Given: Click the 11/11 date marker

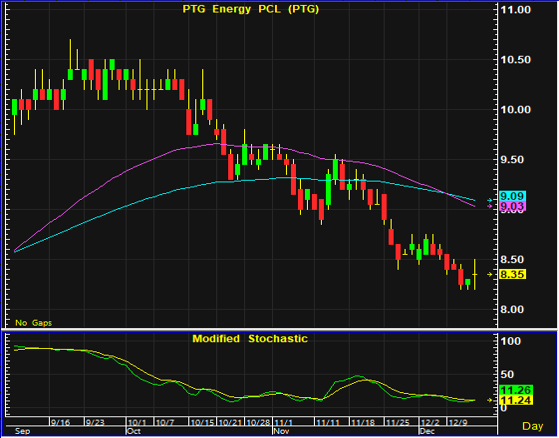Looking at the screenshot, I should pyautogui.click(x=328, y=422).
